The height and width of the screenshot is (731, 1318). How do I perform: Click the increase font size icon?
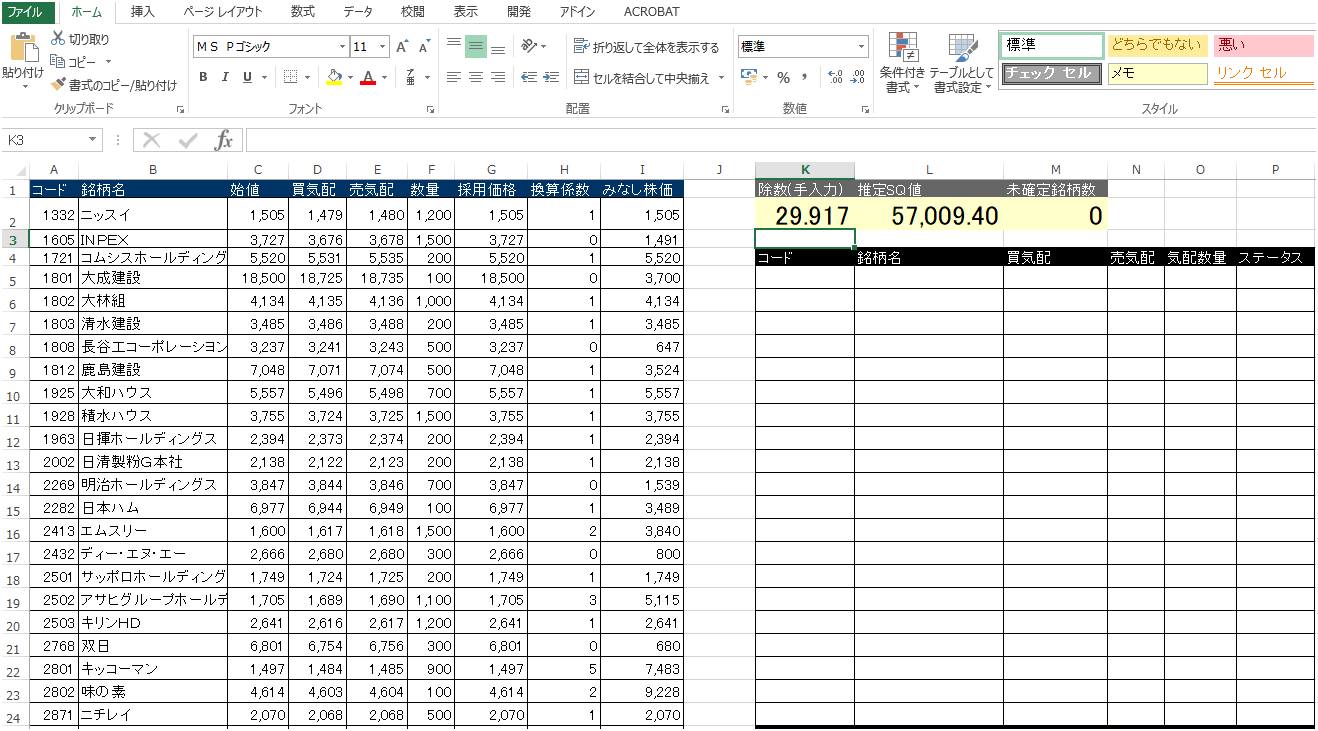pos(402,47)
